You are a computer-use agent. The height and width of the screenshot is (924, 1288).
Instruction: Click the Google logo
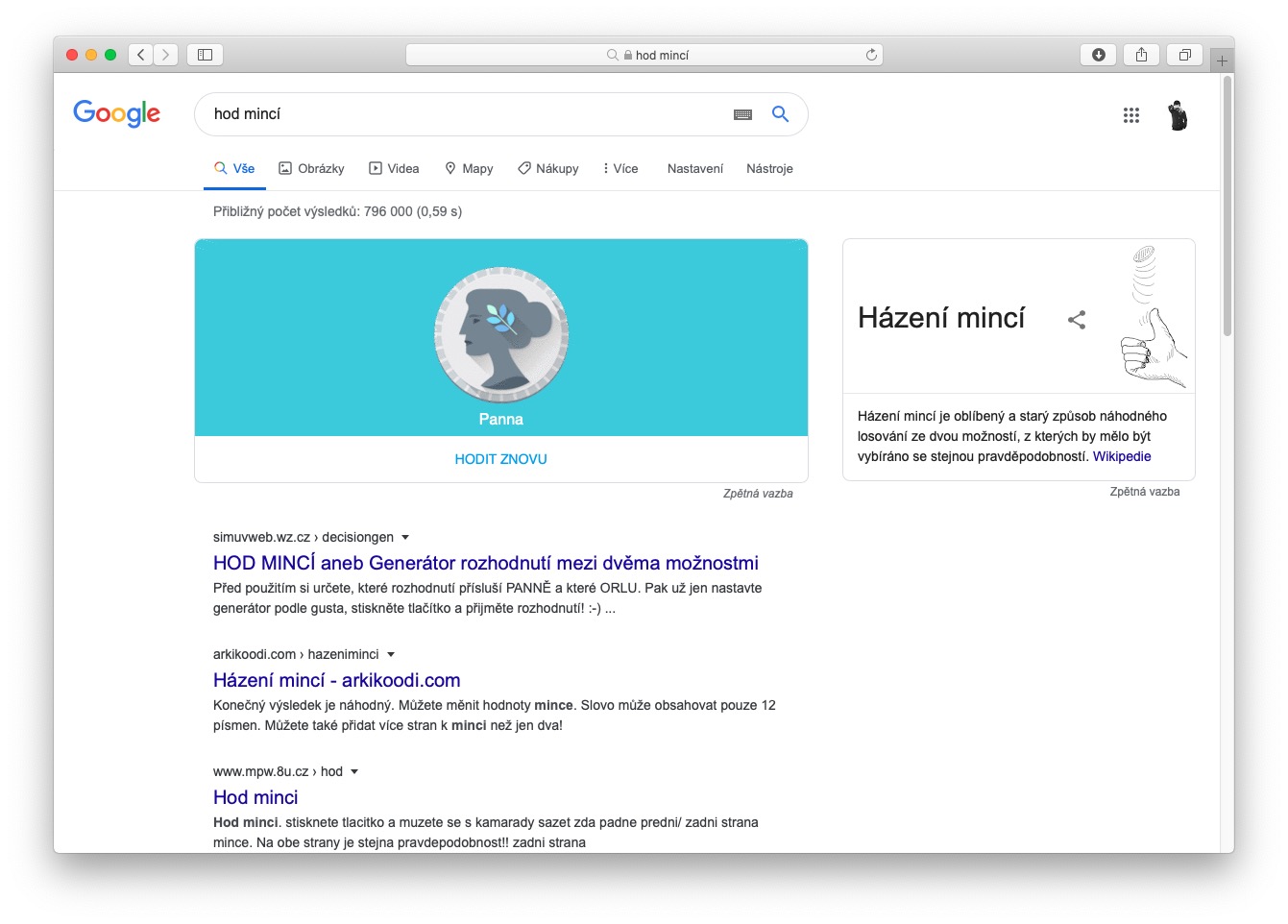[117, 113]
